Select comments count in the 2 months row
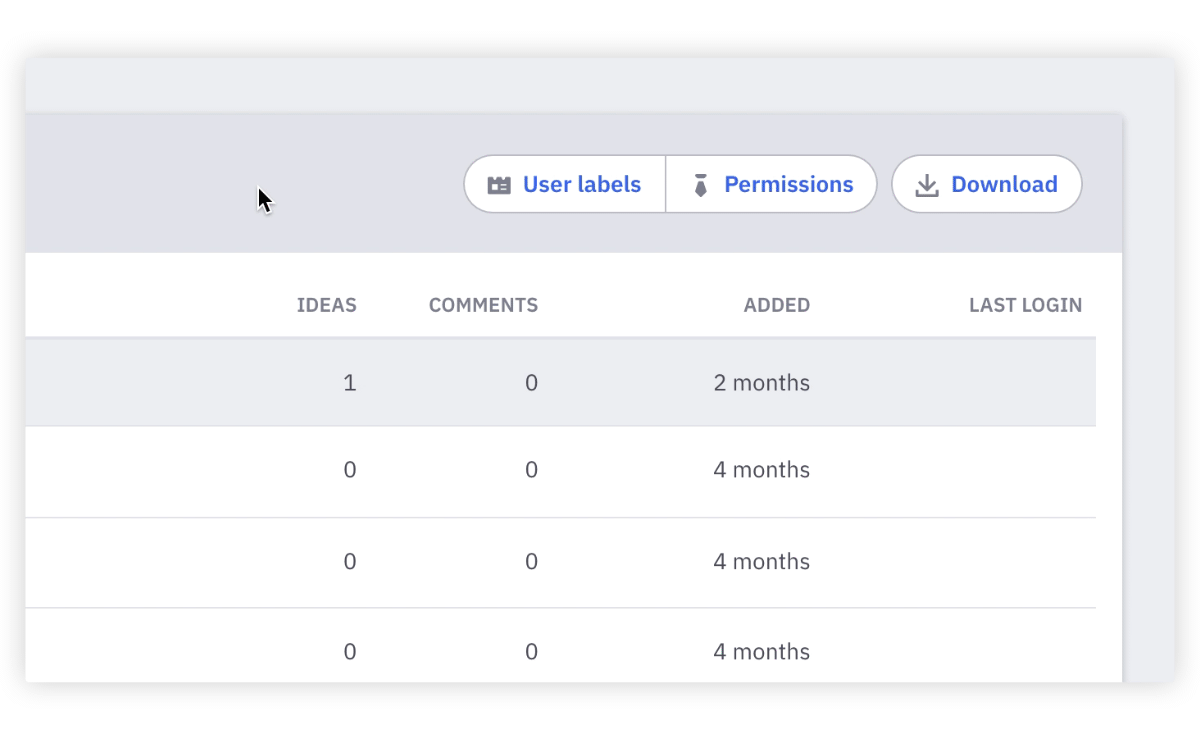 coord(532,383)
